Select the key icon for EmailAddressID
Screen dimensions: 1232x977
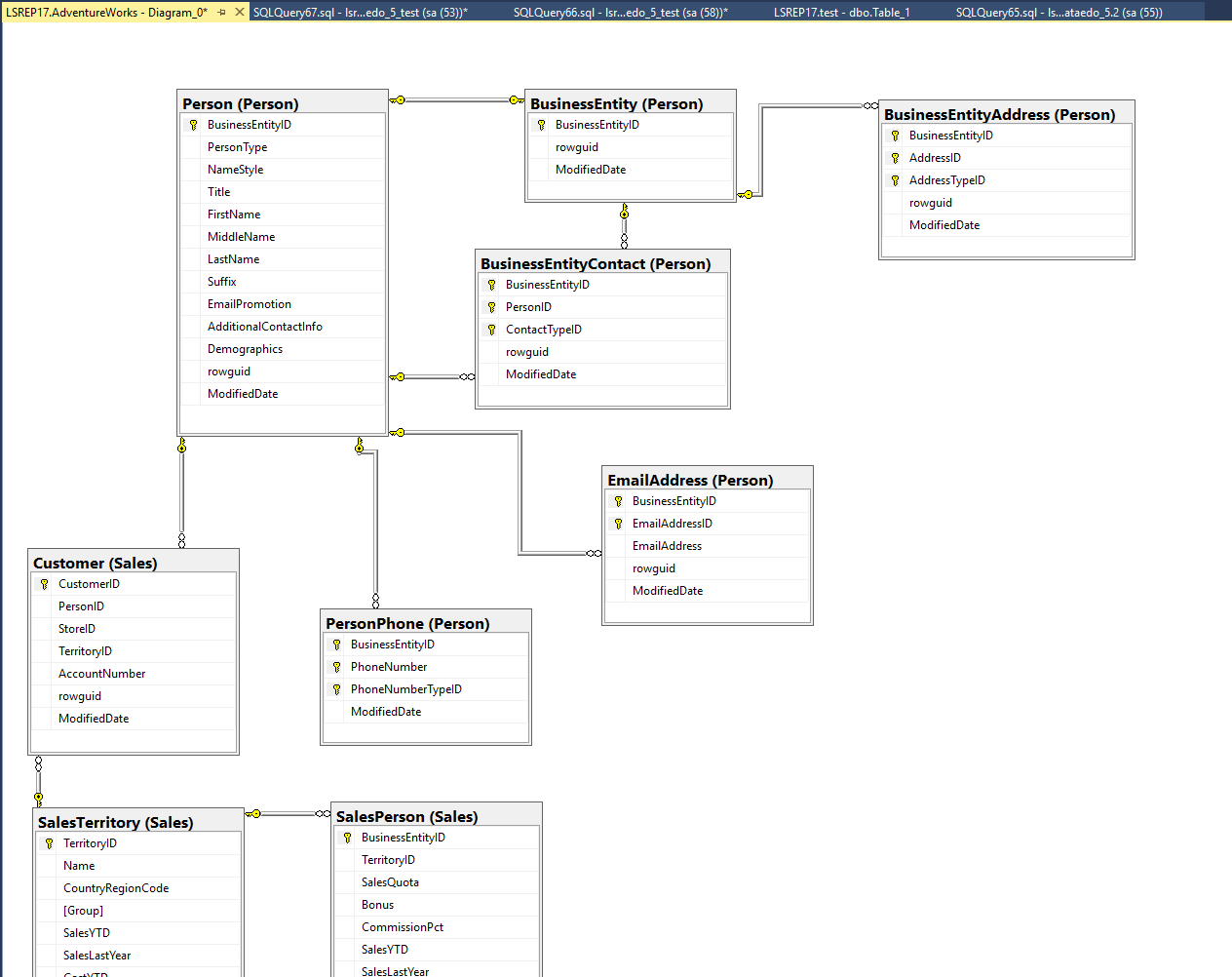(618, 524)
